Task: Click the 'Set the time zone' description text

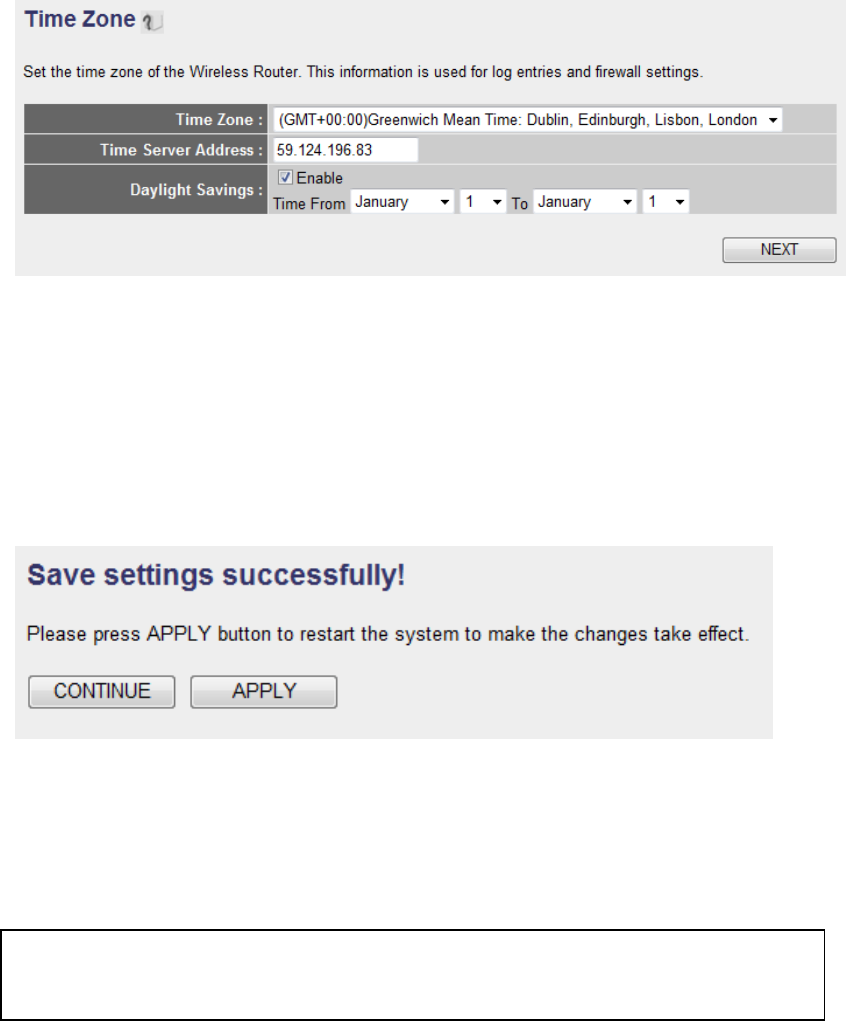Action: point(363,72)
